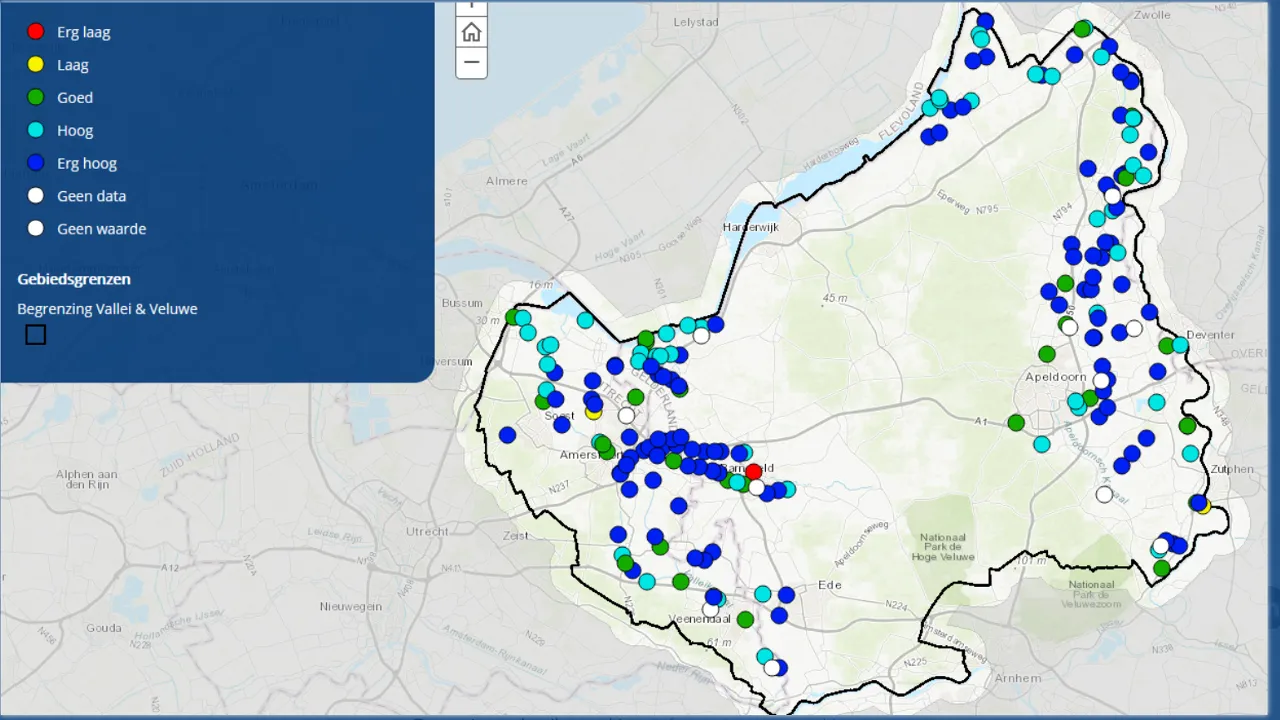1280x720 pixels.
Task: Click the 'Gebiedsgrenzen' legend heading
Action: [74, 279]
